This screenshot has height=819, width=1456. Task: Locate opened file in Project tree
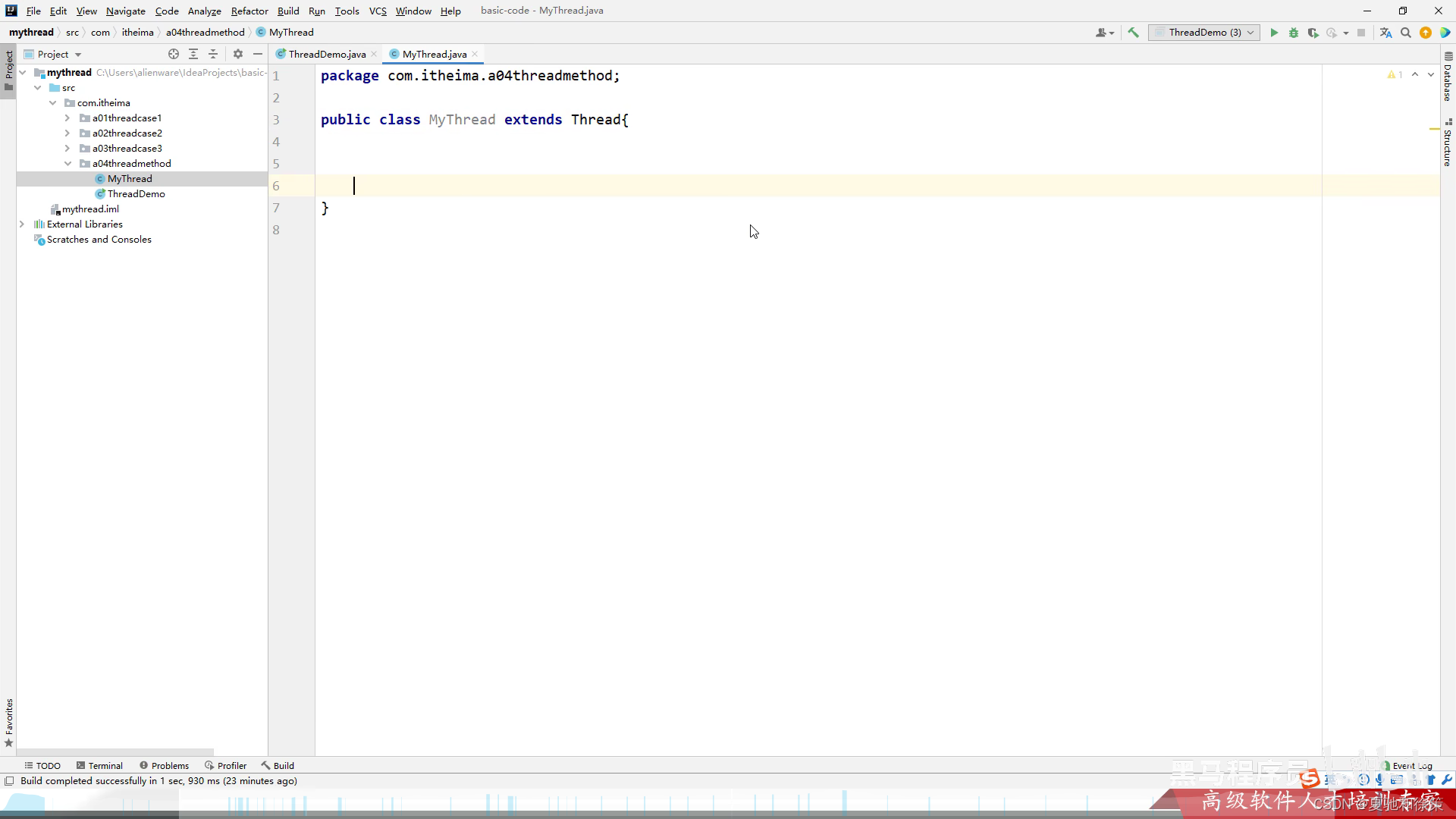pyautogui.click(x=174, y=54)
